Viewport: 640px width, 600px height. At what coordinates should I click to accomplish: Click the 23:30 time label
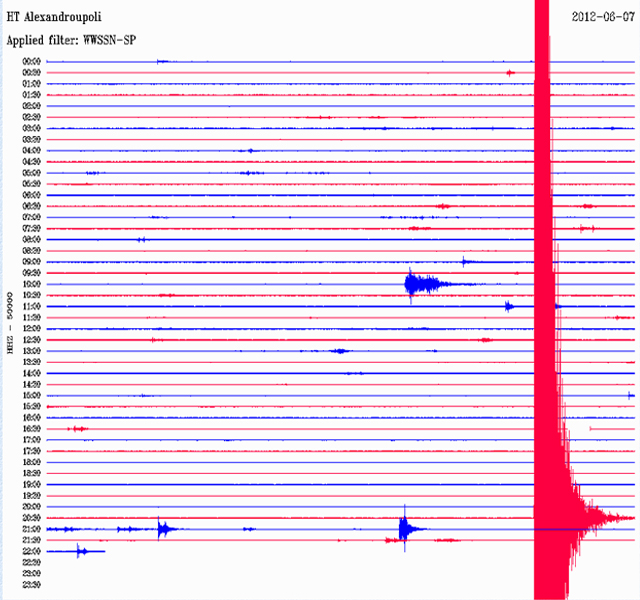tap(31, 584)
